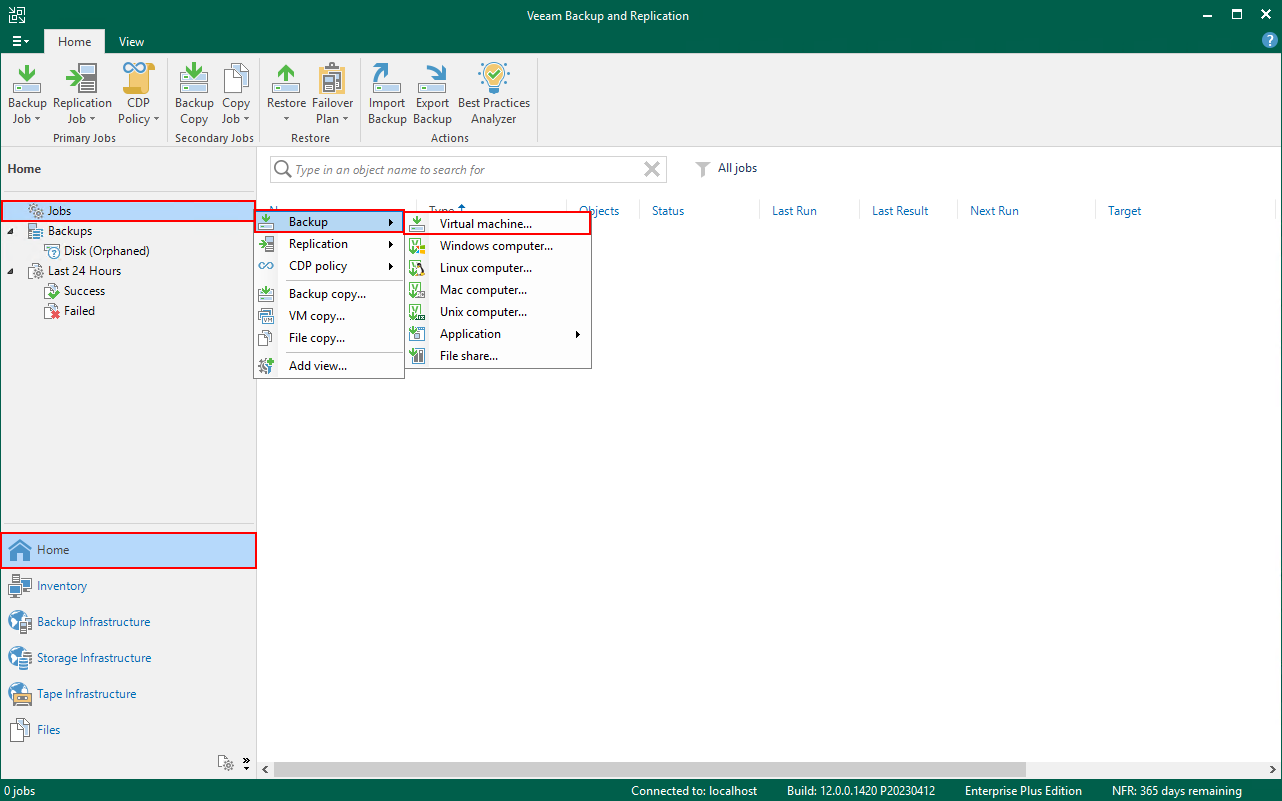Open the help question mark icon
The height and width of the screenshot is (801, 1282).
tap(1270, 41)
